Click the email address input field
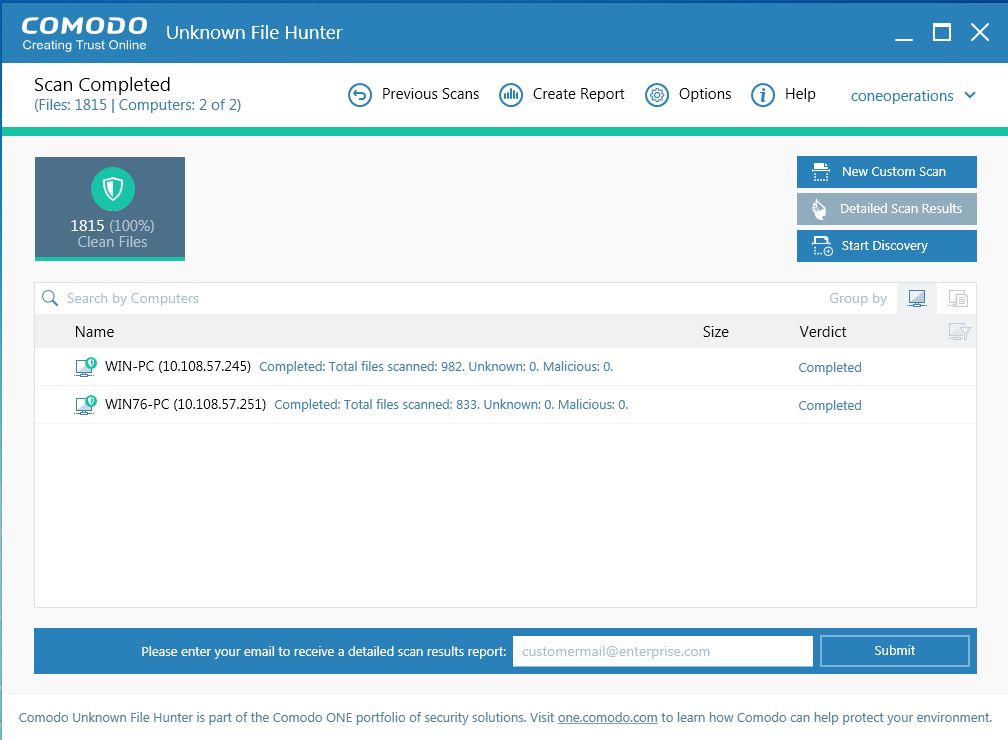Screen dimensions: 1008x740 tap(663, 651)
